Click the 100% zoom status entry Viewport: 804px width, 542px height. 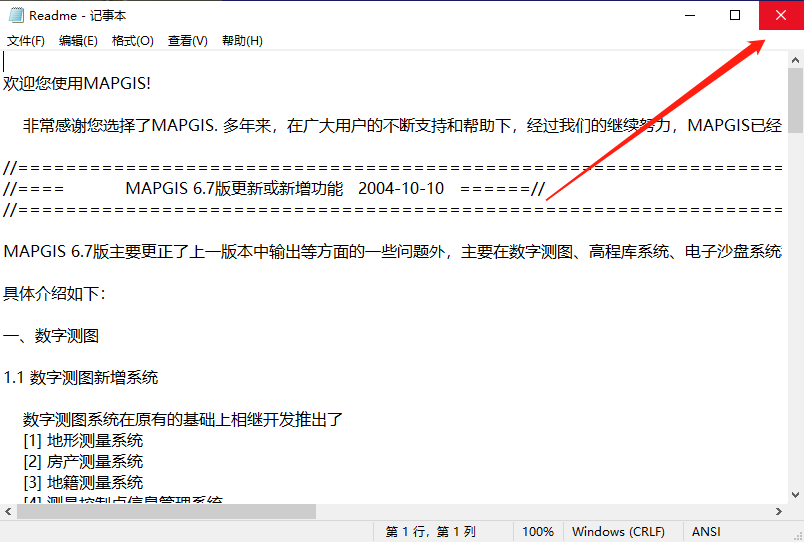pos(537,532)
